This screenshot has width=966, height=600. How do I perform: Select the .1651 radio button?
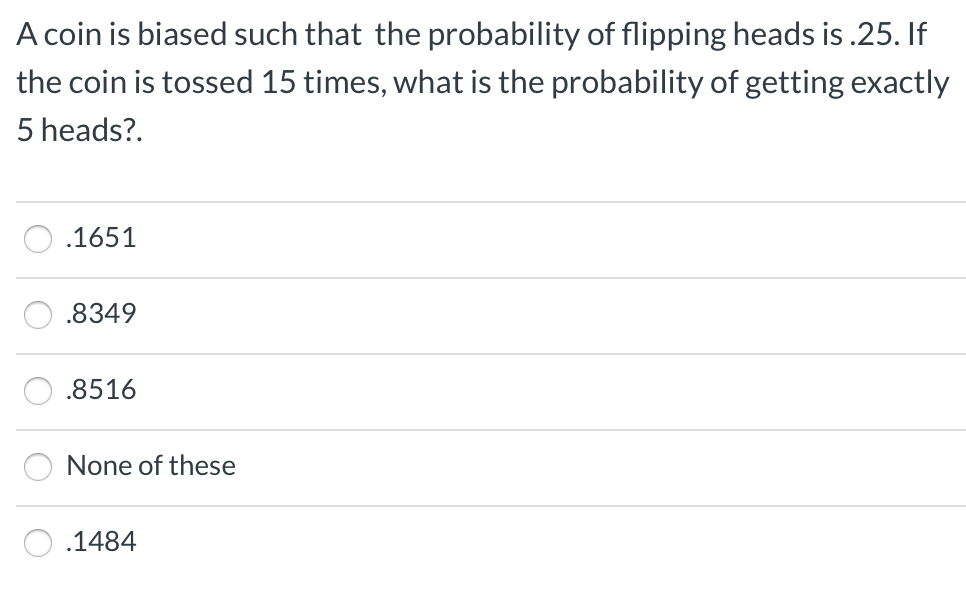coord(37,239)
